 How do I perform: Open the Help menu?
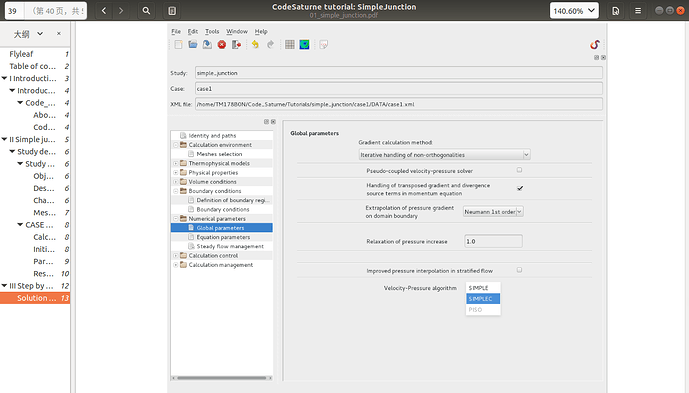261,32
